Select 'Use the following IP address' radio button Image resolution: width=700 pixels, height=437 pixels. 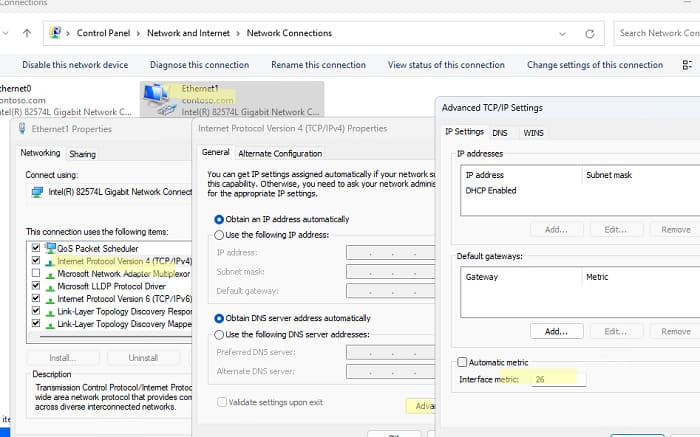[220, 235]
